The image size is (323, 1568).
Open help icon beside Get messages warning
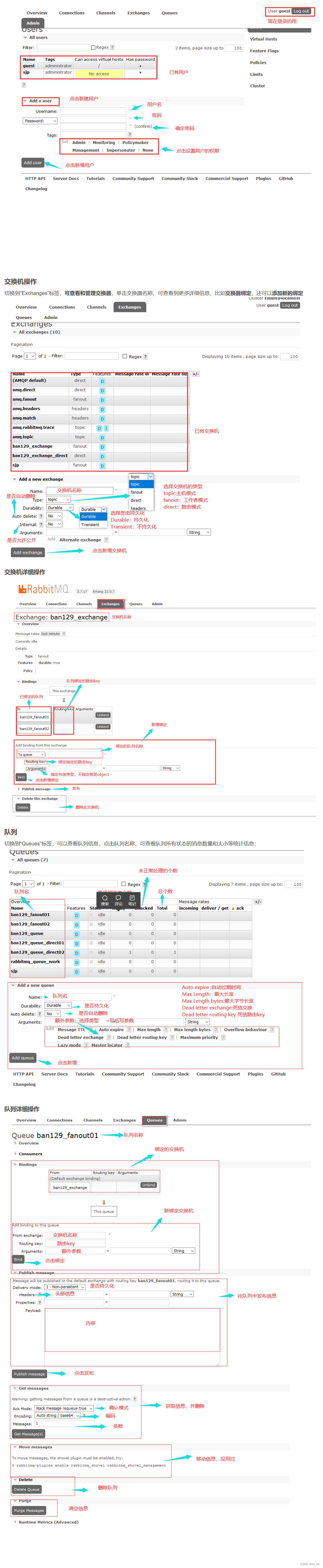point(135,1399)
